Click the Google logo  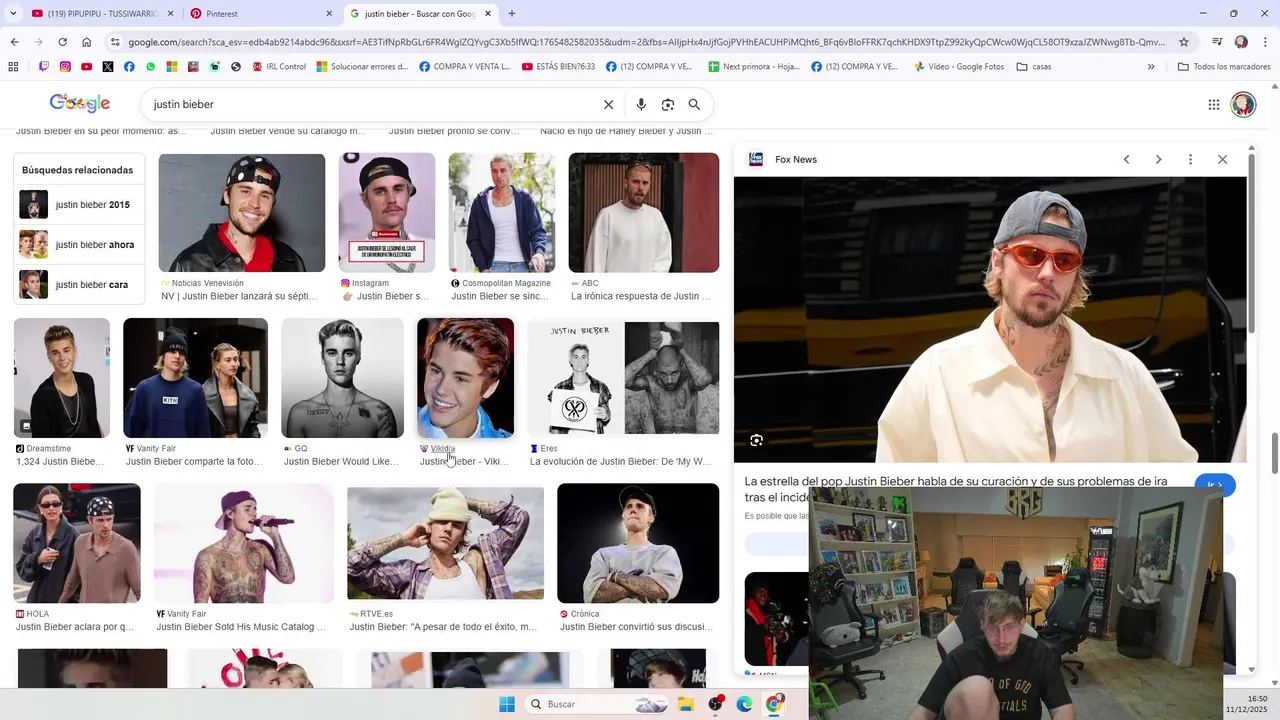[80, 104]
